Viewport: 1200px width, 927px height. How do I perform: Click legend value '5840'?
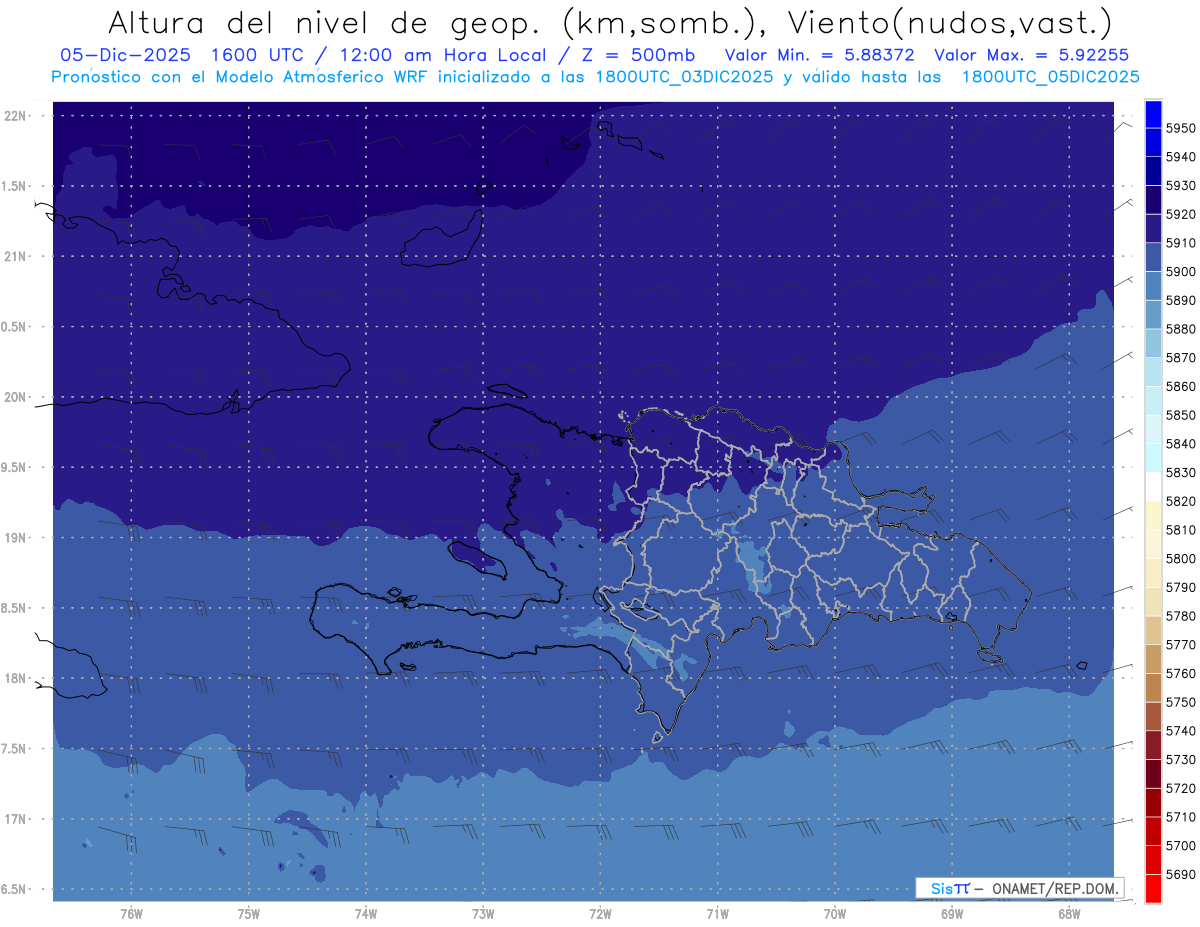1180,443
